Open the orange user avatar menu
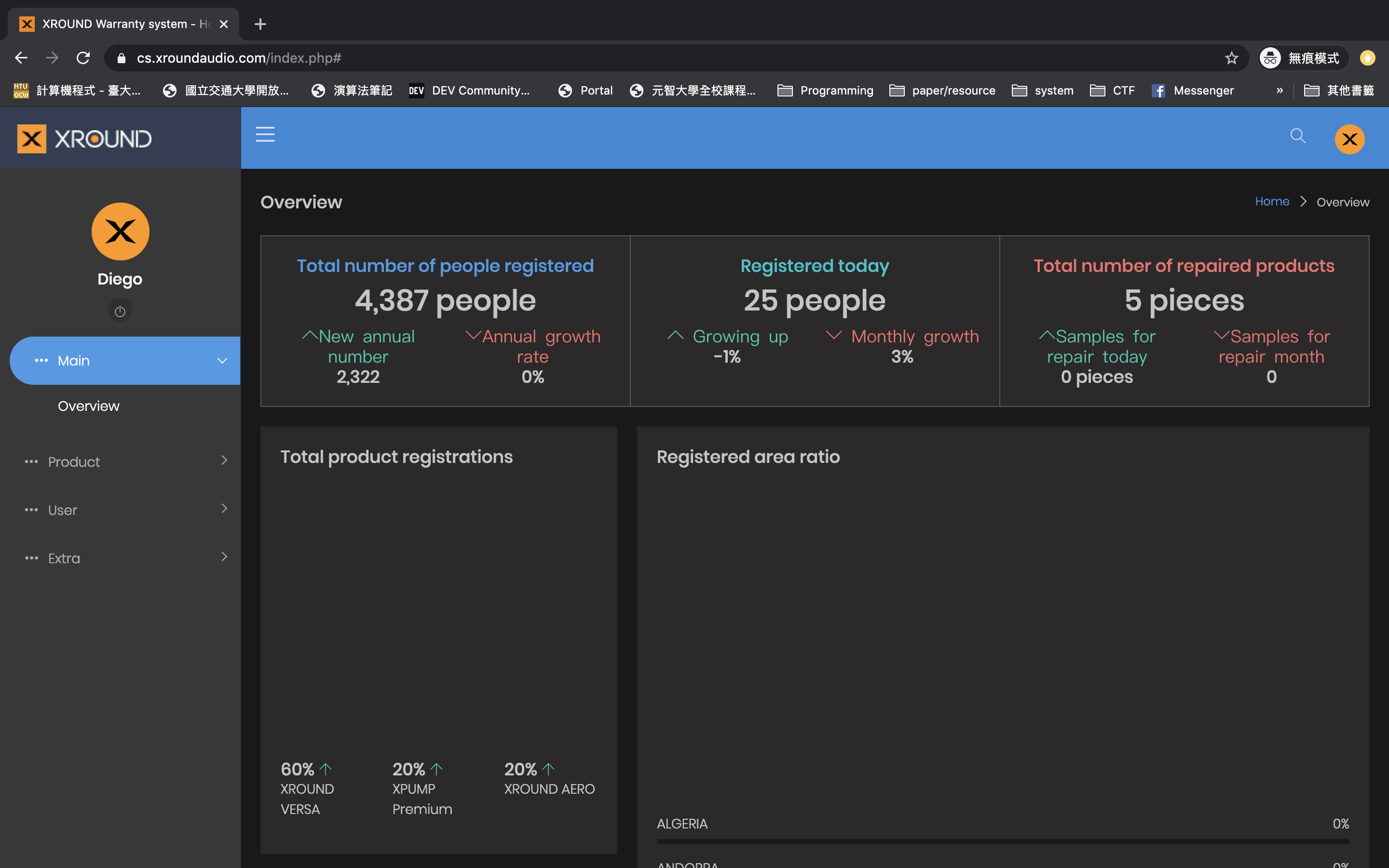The width and height of the screenshot is (1389, 868). click(x=1349, y=139)
